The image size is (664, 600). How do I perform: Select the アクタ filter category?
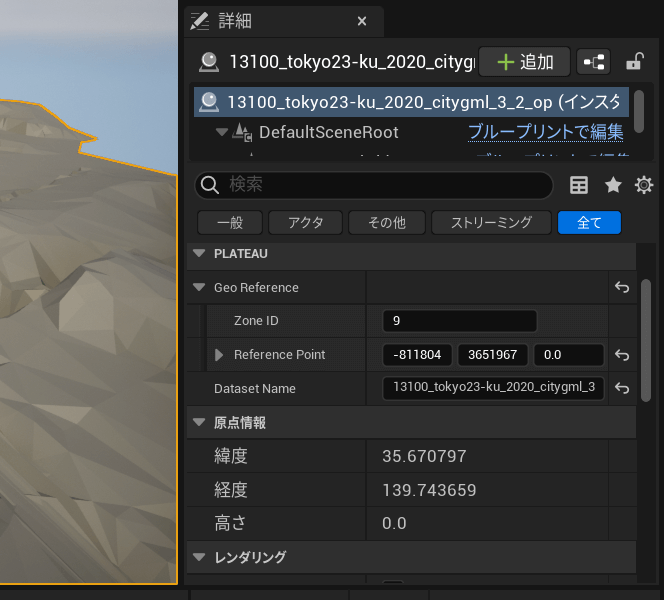304,223
